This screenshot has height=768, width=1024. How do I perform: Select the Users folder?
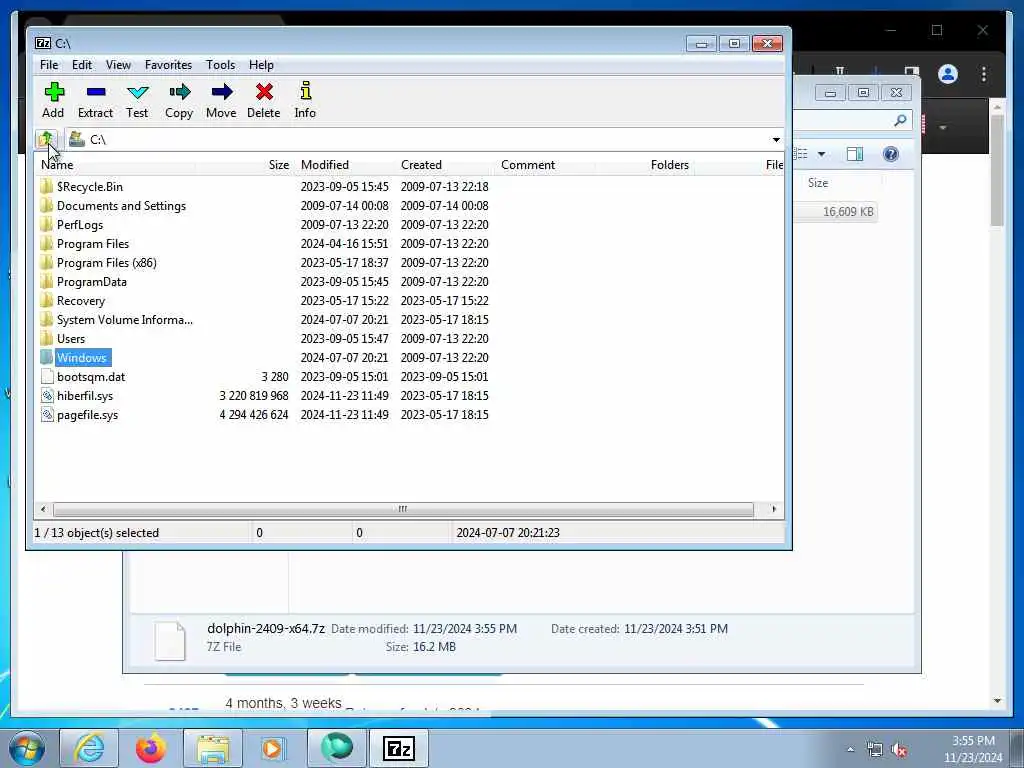[x=71, y=338]
